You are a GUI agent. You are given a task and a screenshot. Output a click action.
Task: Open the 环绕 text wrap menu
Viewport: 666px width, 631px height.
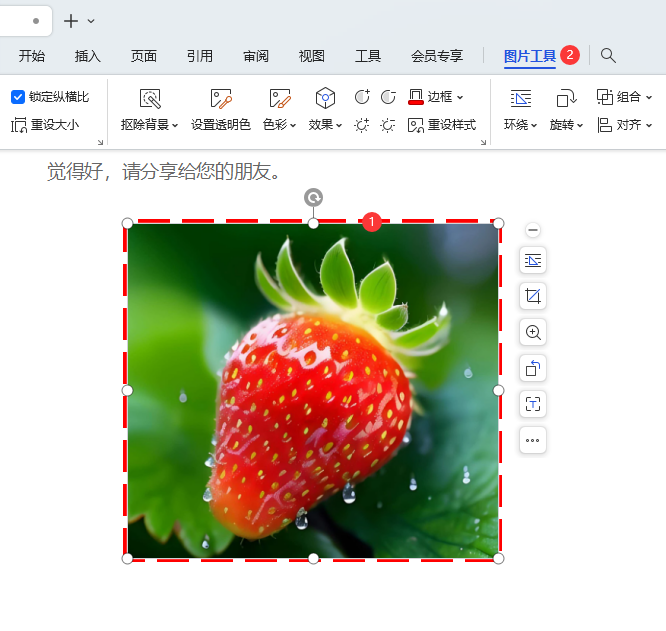click(x=521, y=110)
